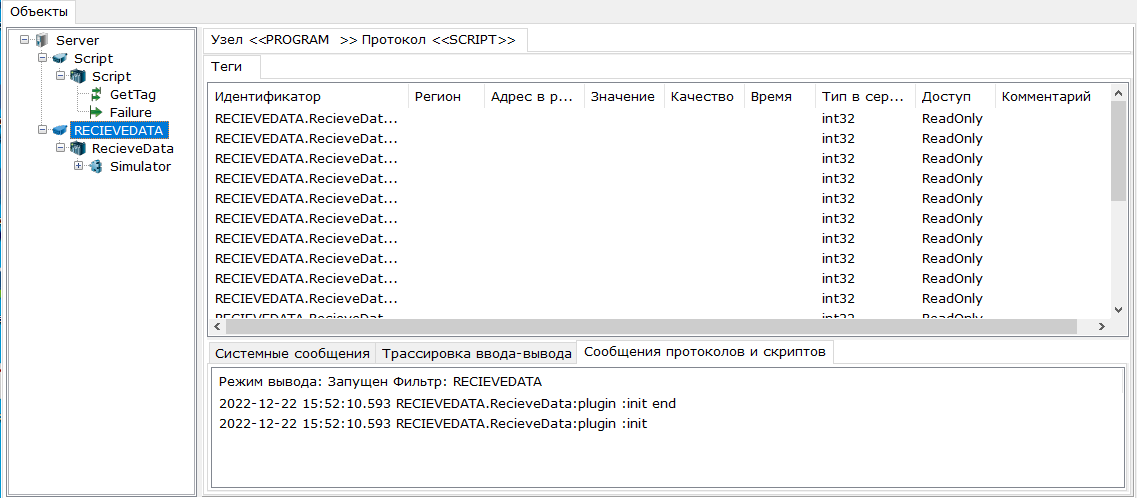Click the vertical scrollbar up arrow
The height and width of the screenshot is (498, 1137).
pos(1118,93)
